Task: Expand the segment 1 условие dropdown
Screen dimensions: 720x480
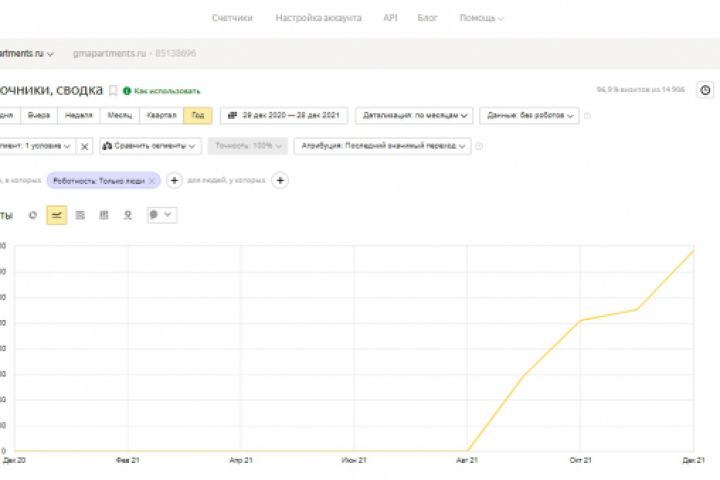Action: tap(37, 146)
